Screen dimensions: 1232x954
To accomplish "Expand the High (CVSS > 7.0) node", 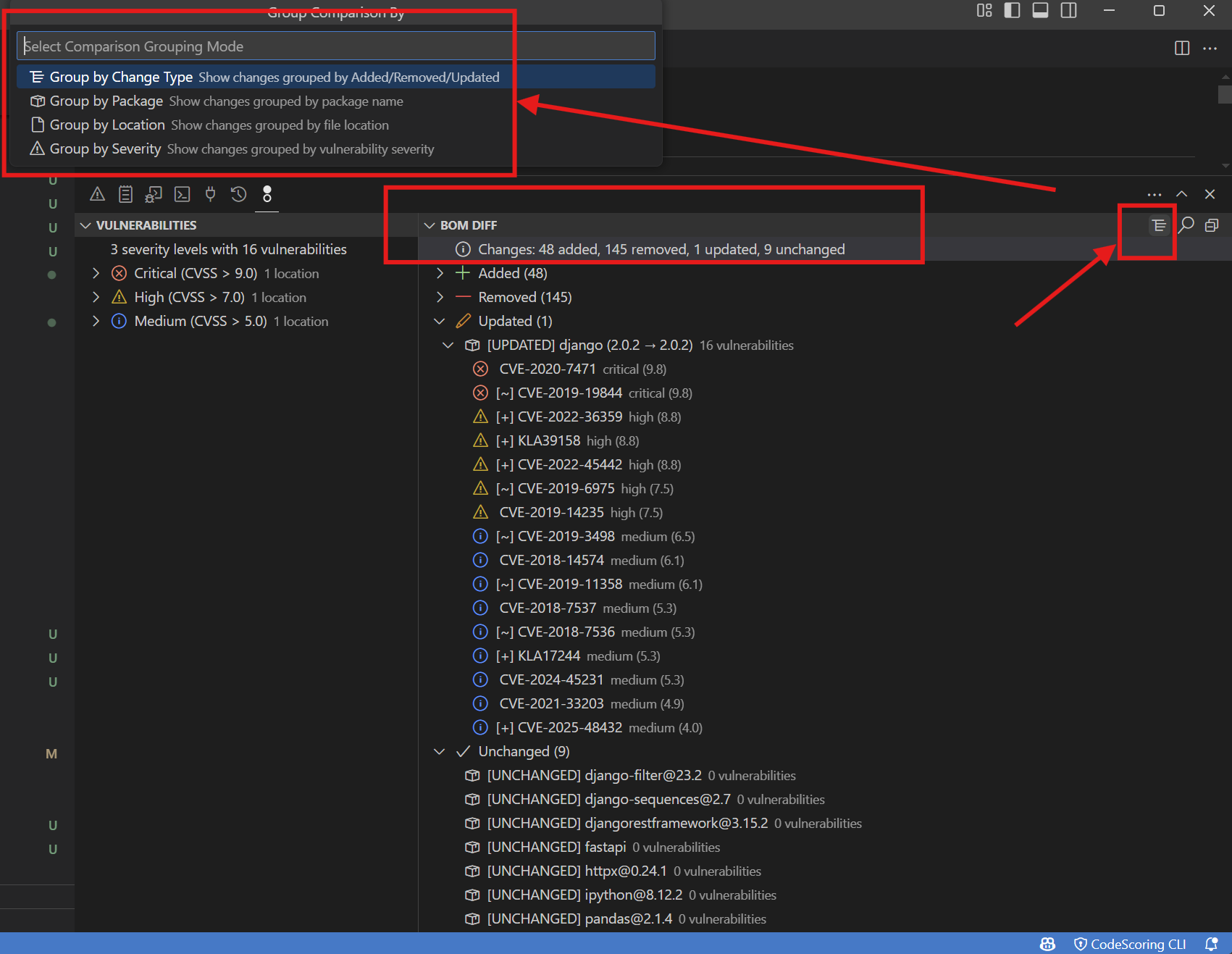I will click(x=96, y=297).
